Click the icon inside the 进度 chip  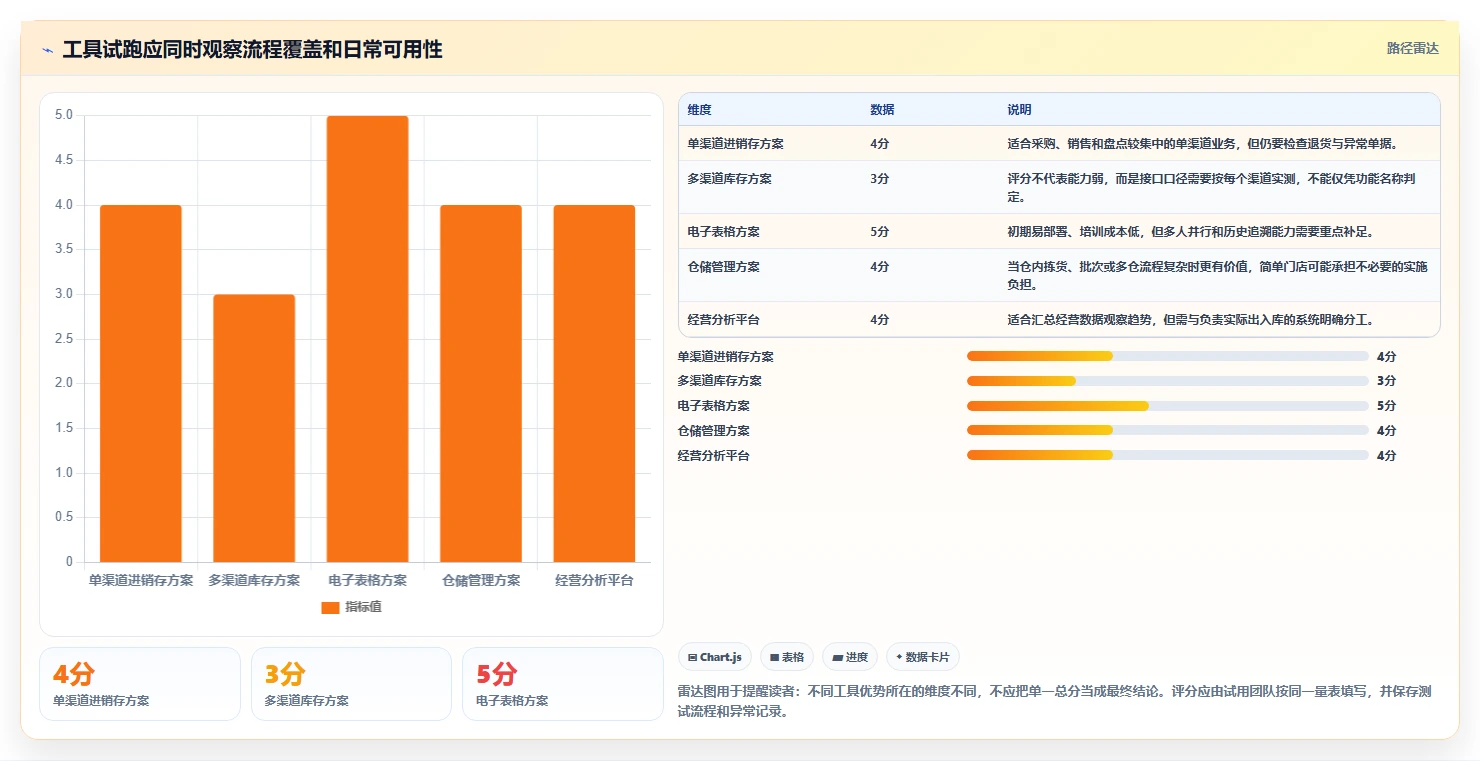pos(837,657)
